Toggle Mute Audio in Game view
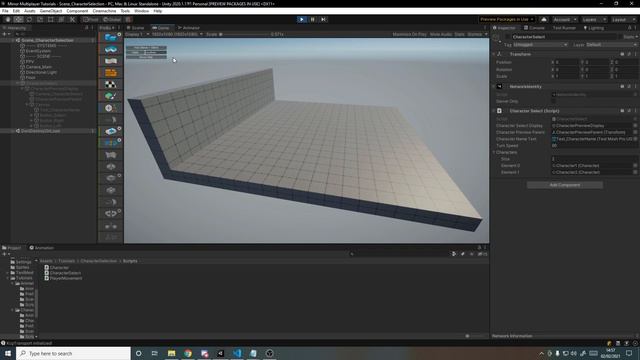640x360 pixels. (441, 34)
